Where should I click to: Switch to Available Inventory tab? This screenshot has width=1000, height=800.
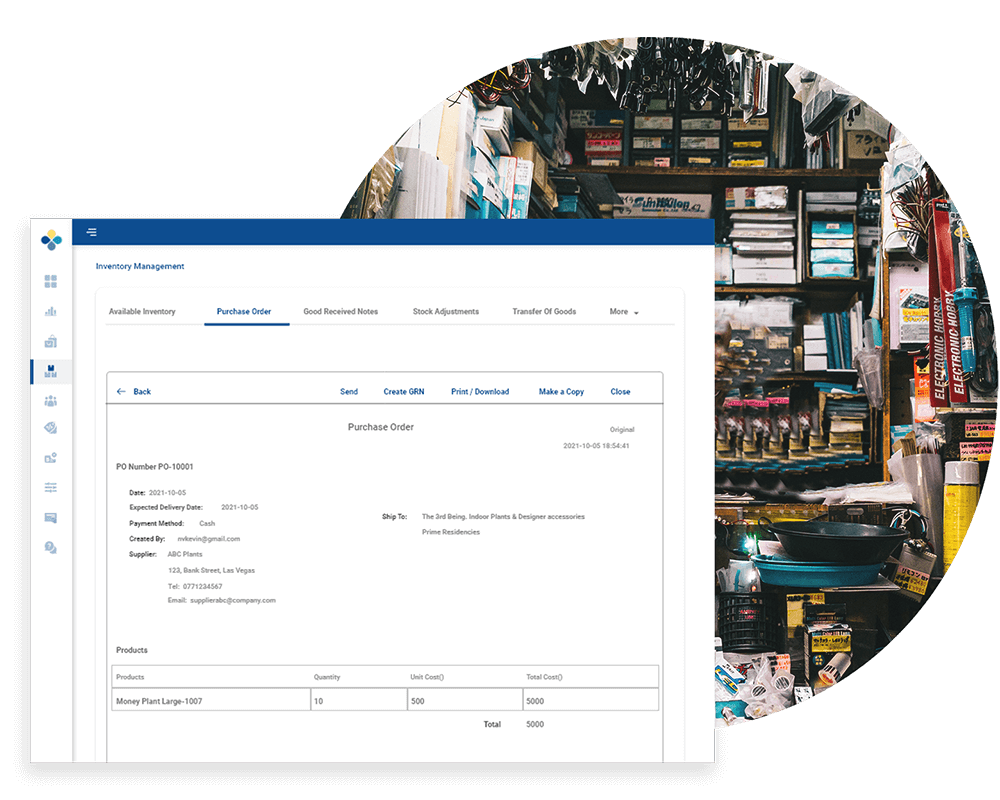click(x=142, y=311)
